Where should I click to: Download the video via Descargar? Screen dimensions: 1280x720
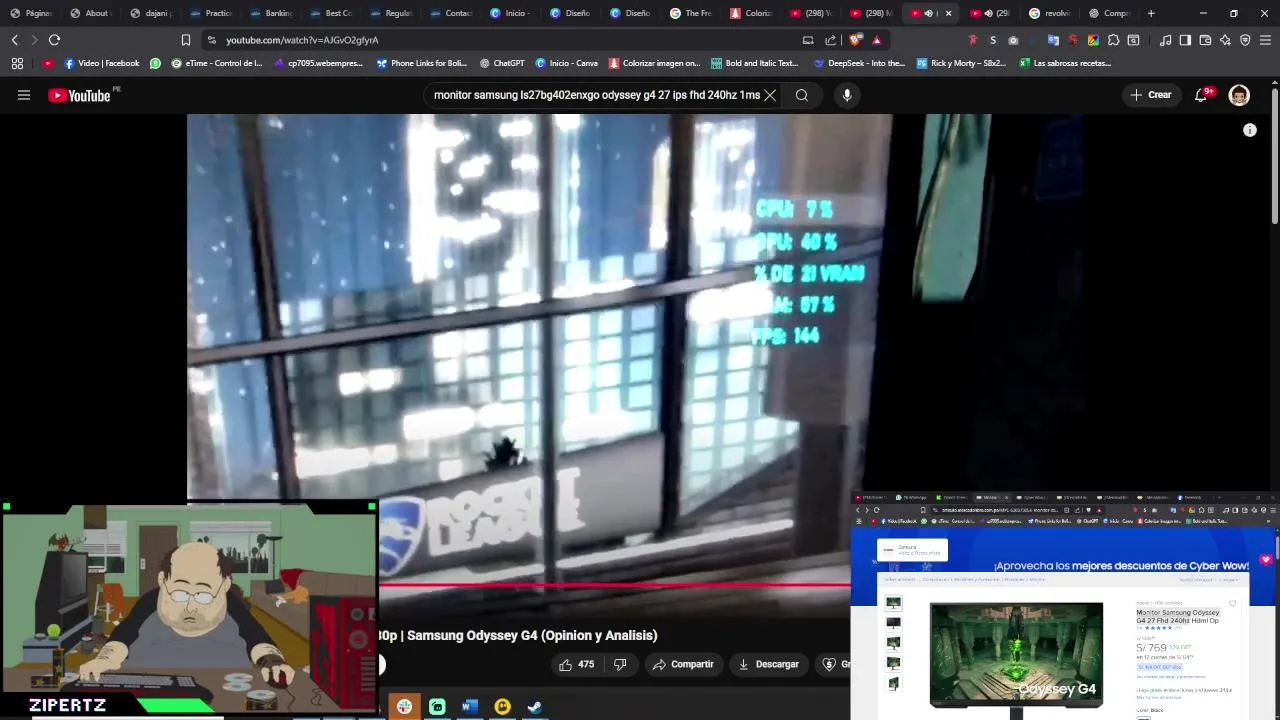768,664
